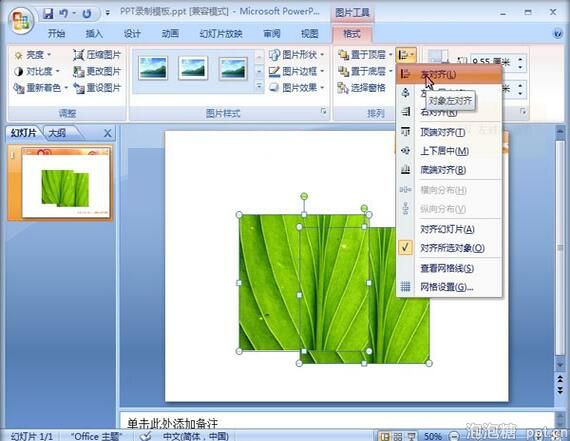
Task: Open the 重新着色 recolor dropdown
Action: (x=40, y=88)
